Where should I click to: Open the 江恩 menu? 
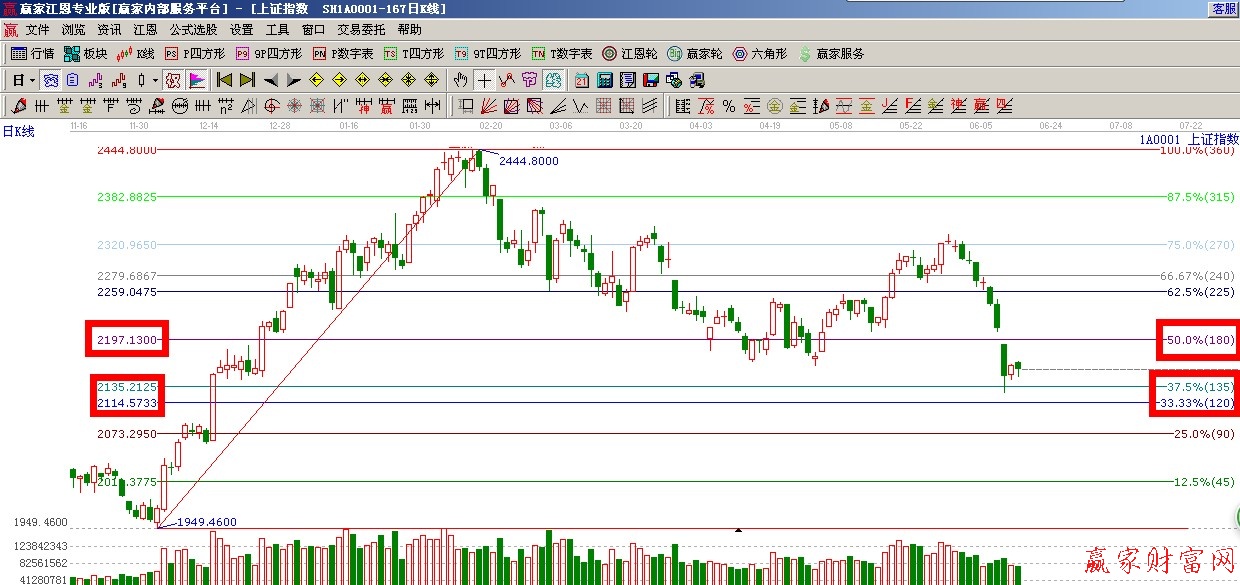tap(145, 30)
